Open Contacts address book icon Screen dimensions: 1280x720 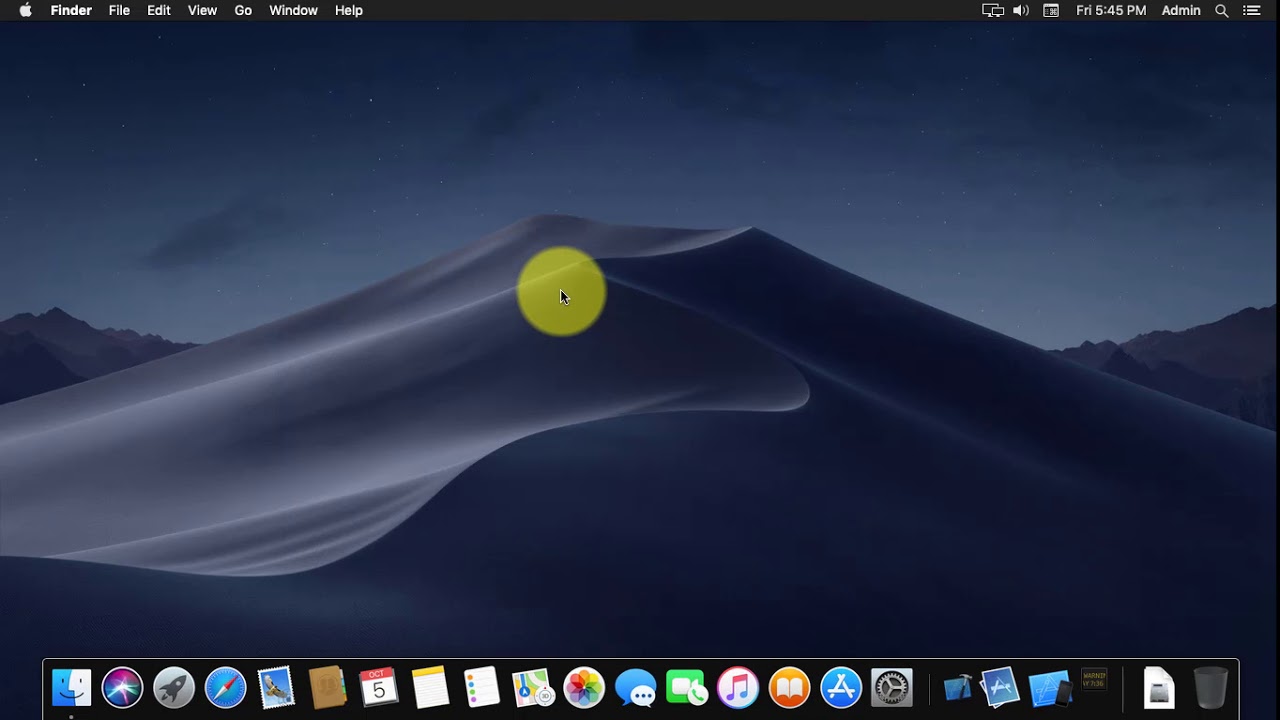327,688
